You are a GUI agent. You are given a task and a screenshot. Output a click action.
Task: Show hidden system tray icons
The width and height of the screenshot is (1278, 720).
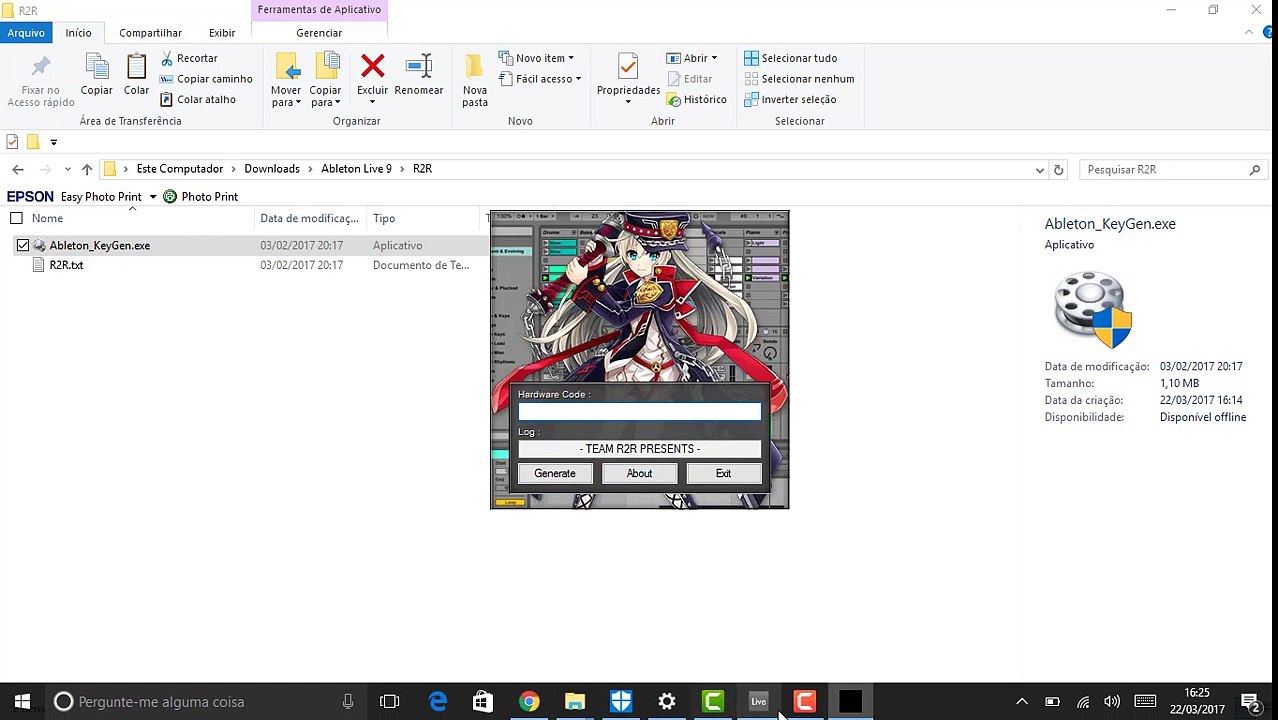1021,702
